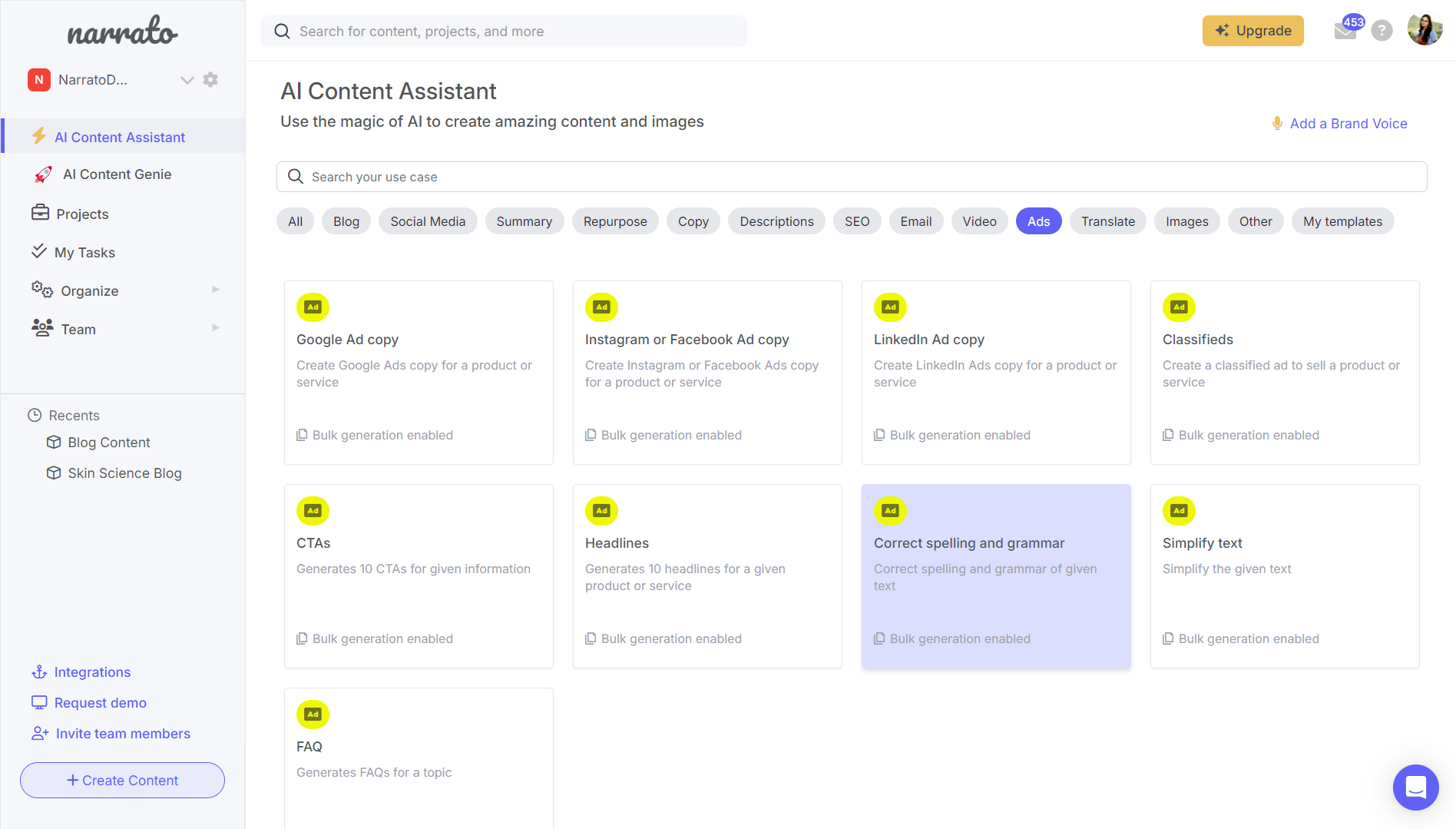Expand the Organize sidebar section
This screenshot has height=829, width=1456.
(x=216, y=290)
